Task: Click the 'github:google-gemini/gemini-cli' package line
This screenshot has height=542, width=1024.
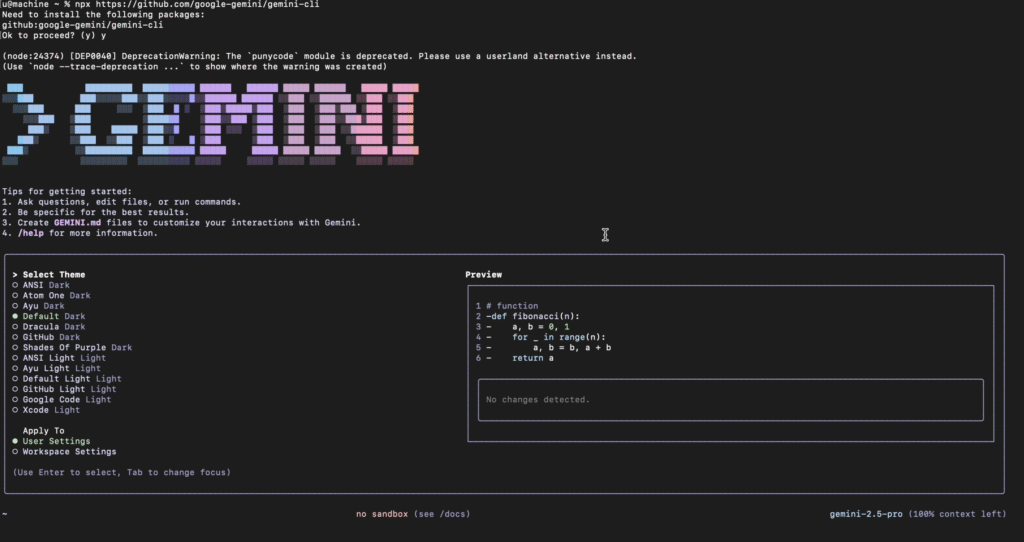Action: click(82, 25)
